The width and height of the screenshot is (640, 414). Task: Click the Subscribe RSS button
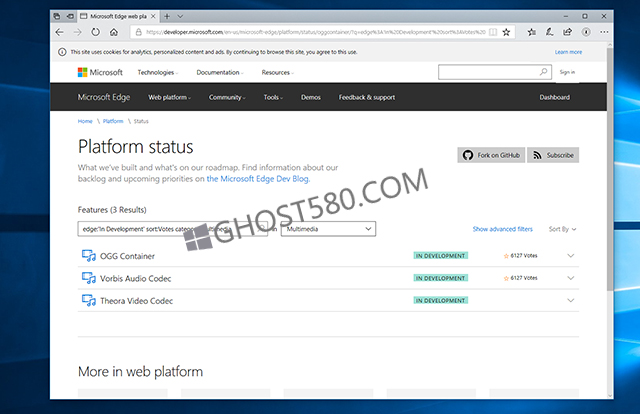[553, 155]
